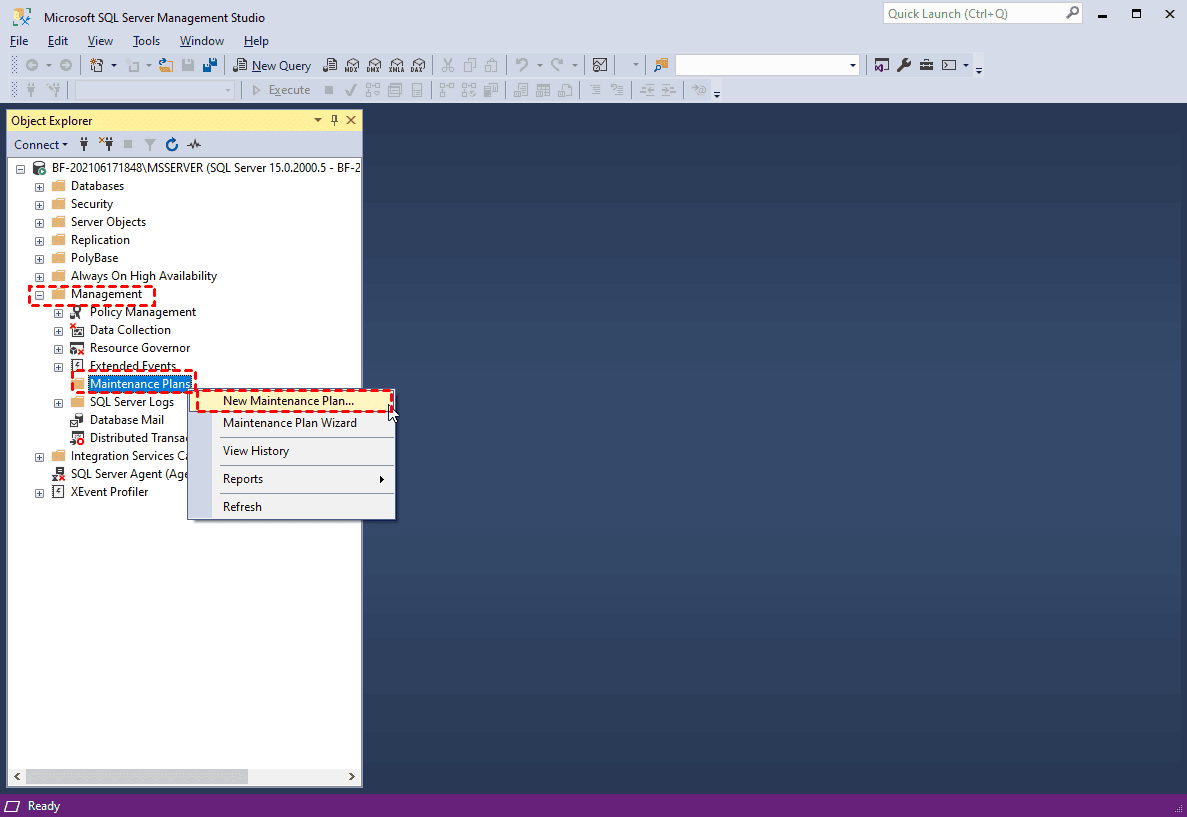This screenshot has height=817, width=1187.
Task: Click the Object Explorer horizontal scrollbar
Action: [x=137, y=776]
